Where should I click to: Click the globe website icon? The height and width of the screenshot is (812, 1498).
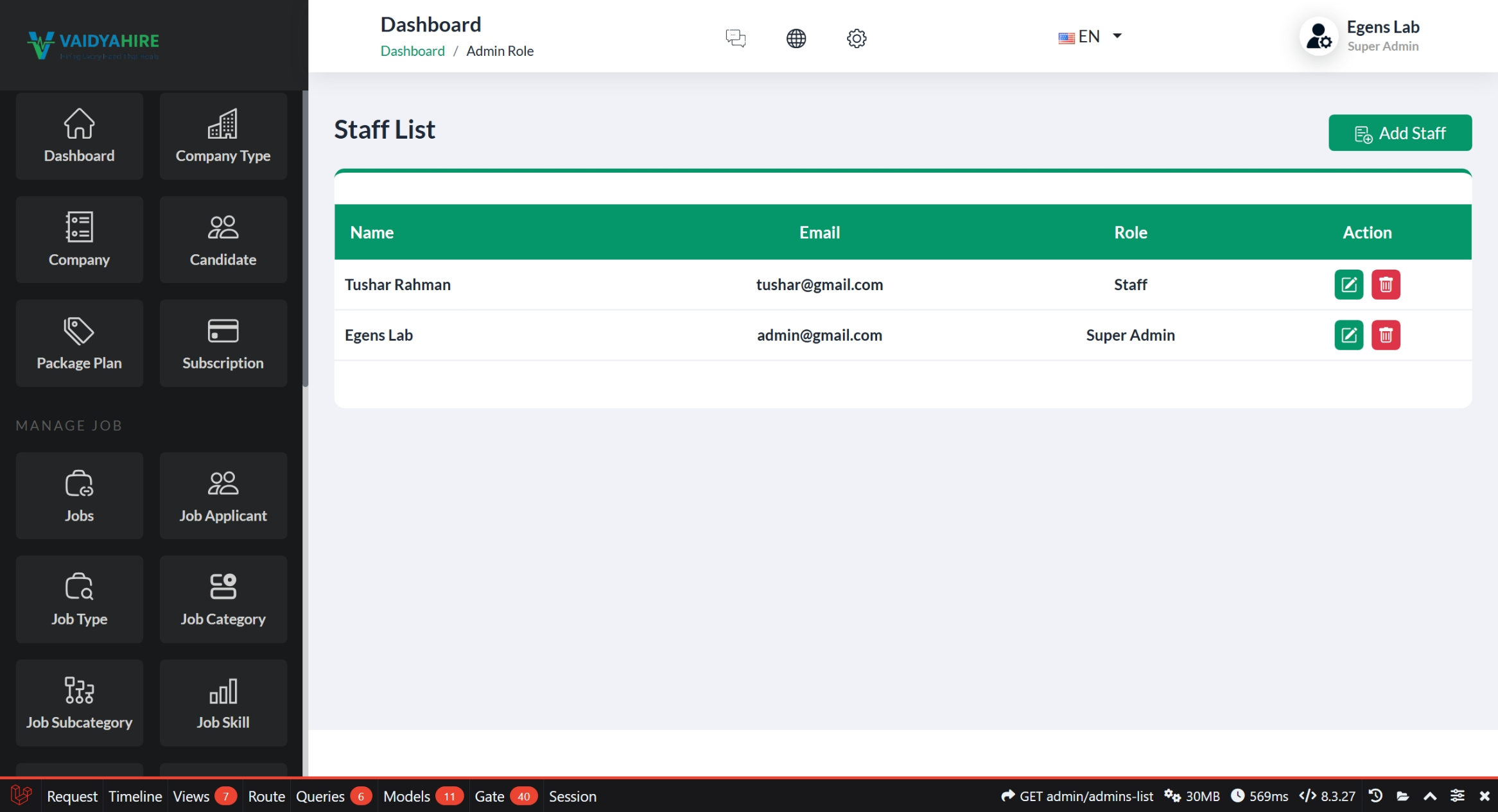click(x=796, y=38)
